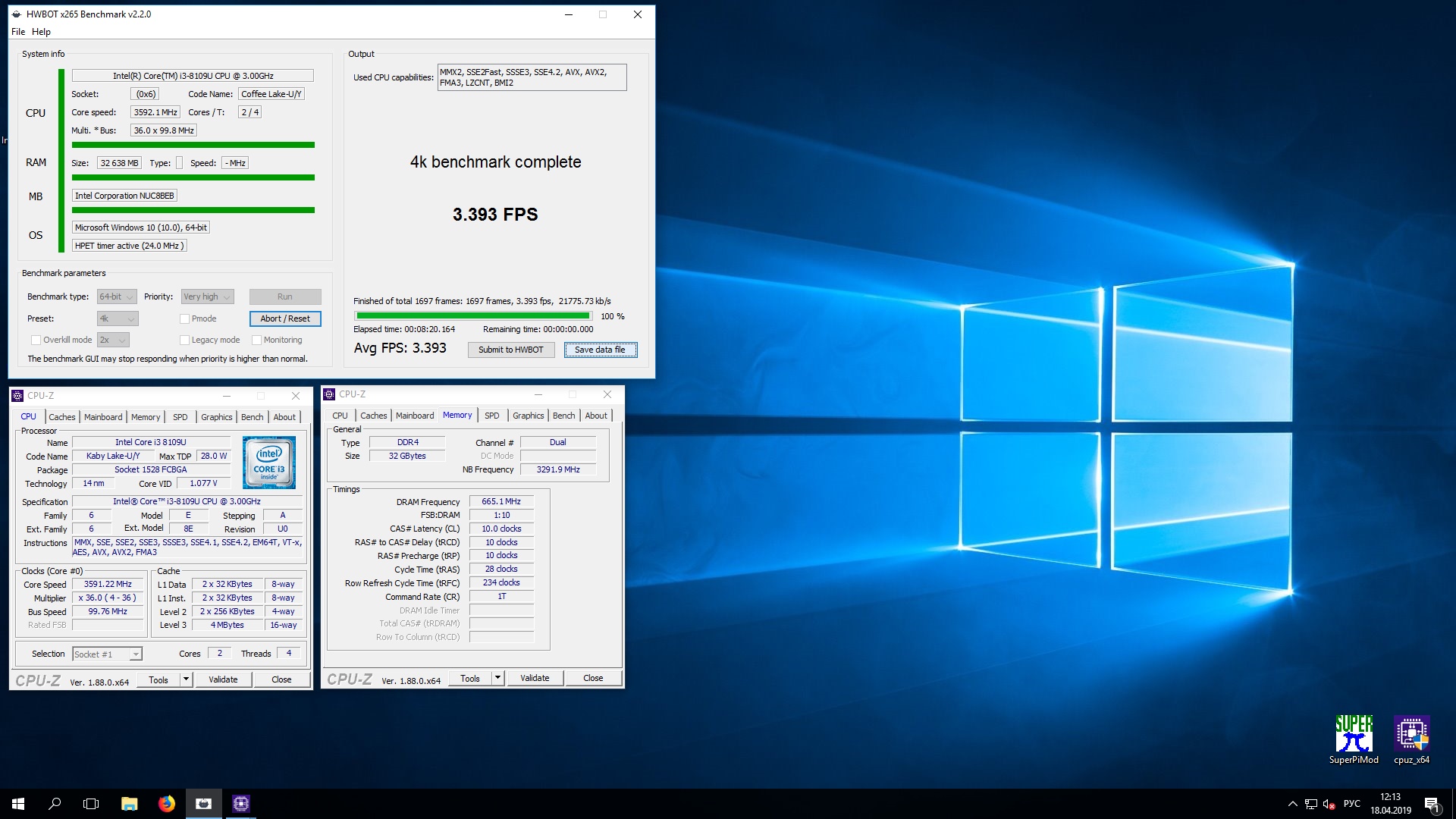Click Used CPU capabilities text box
The image size is (1456, 819).
[532, 77]
